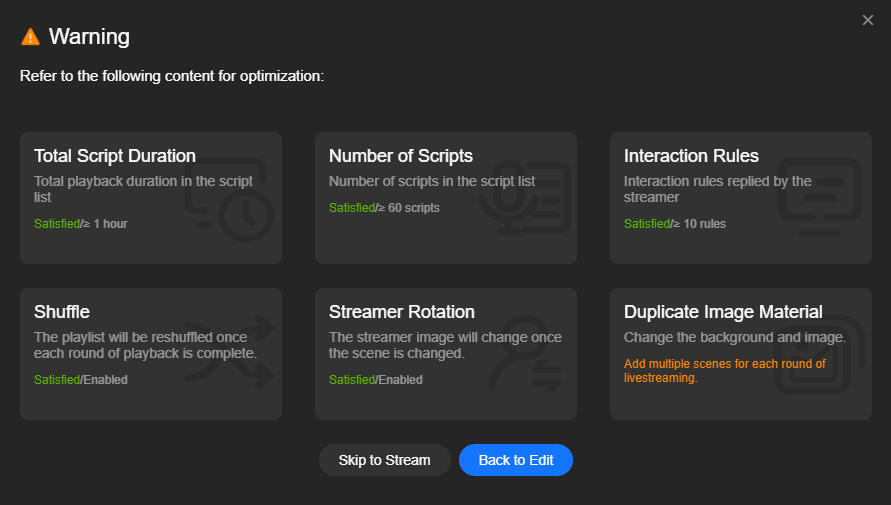This screenshot has height=505, width=891.
Task: Select the Total Script Duration card title
Action: tap(115, 156)
